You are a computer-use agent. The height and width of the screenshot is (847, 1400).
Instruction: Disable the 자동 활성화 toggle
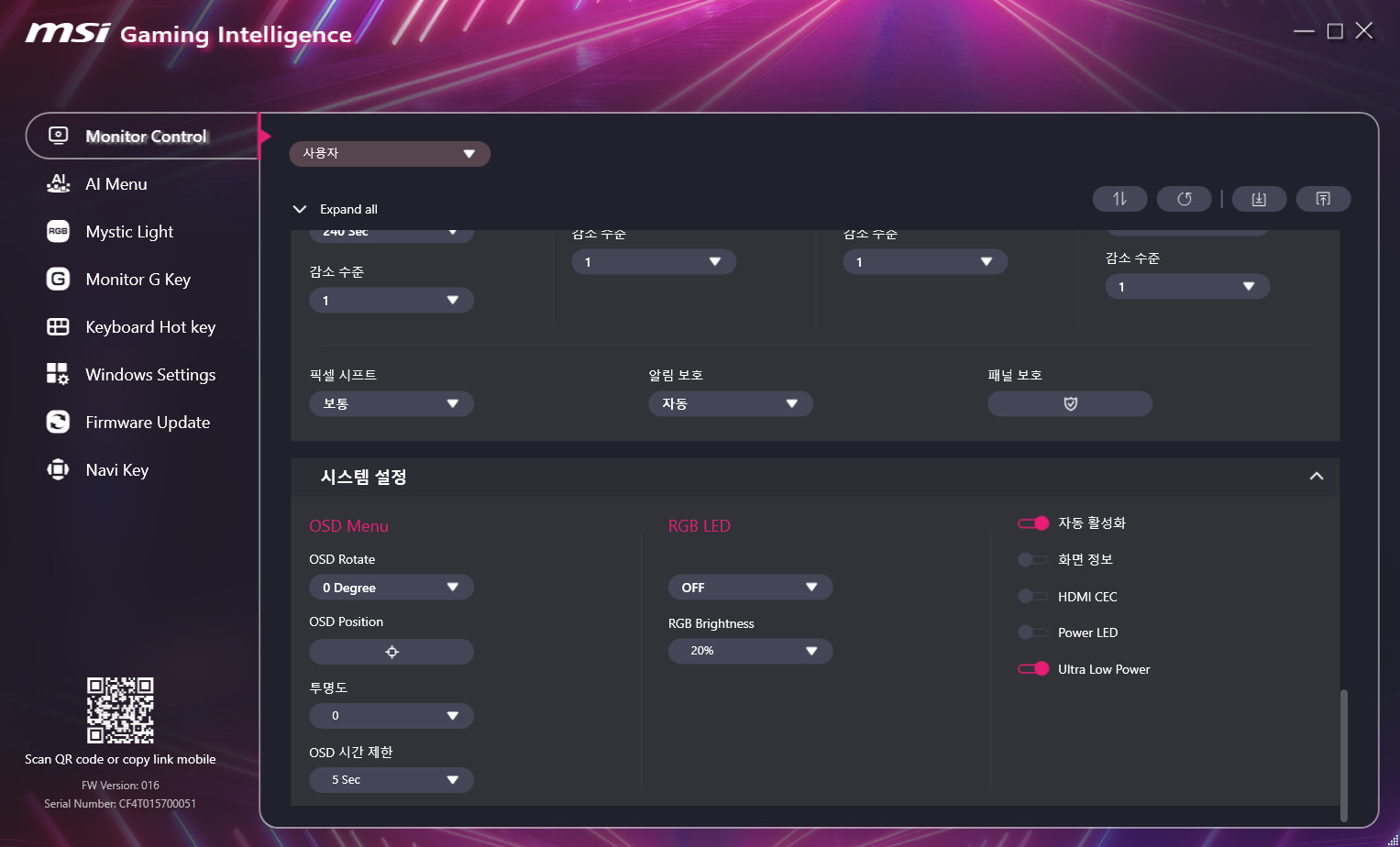pyautogui.click(x=1033, y=523)
